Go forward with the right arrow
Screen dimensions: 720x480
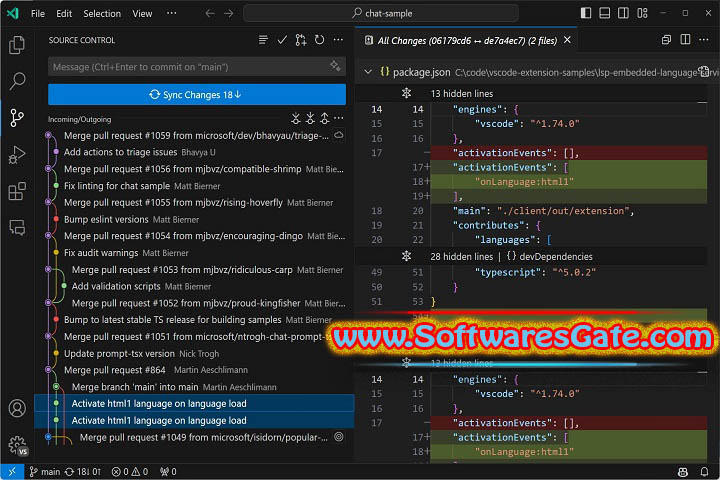[229, 13]
